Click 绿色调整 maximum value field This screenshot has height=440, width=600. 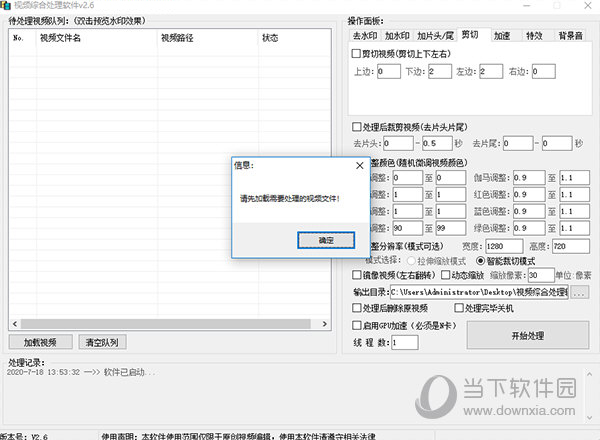coord(575,228)
